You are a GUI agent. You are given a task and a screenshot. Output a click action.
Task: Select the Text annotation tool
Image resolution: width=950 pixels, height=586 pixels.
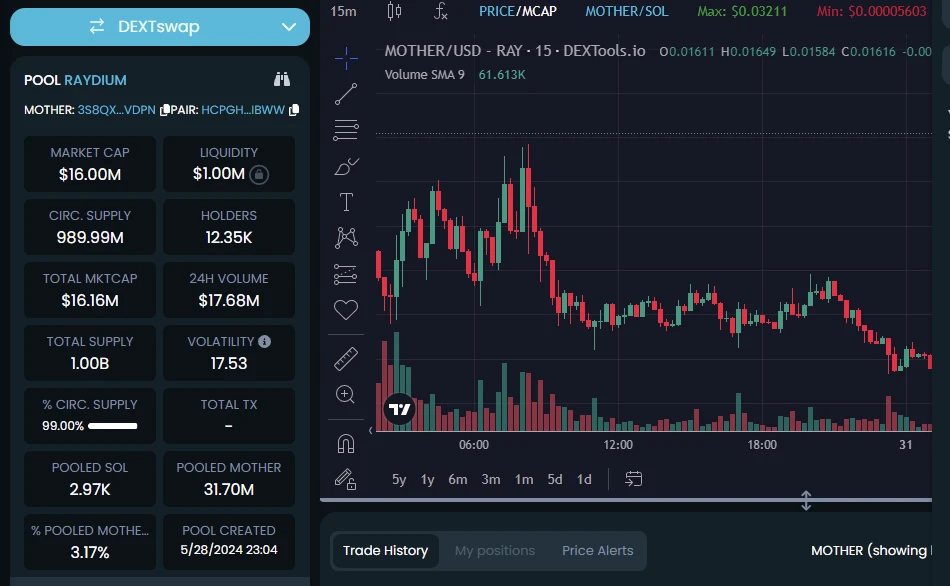tap(346, 202)
